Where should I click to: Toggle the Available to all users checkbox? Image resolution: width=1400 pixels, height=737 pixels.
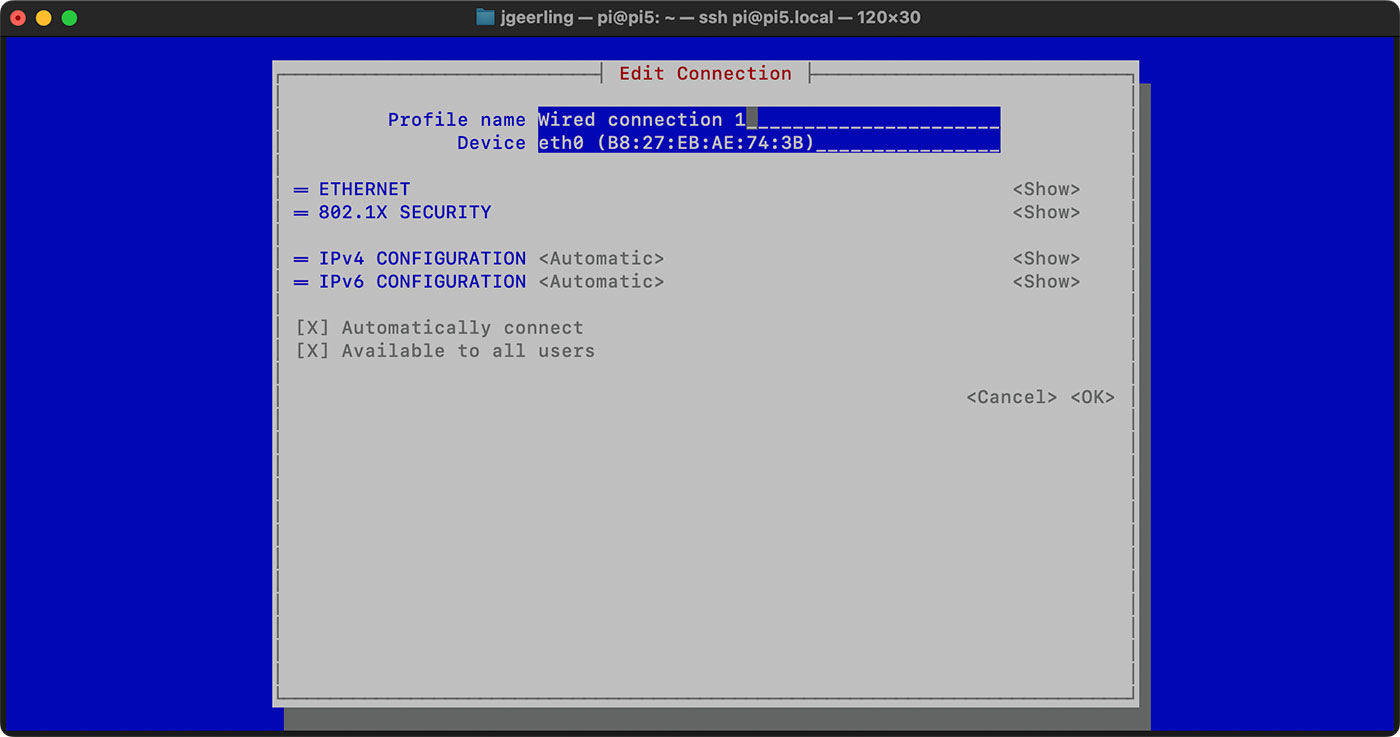click(312, 351)
